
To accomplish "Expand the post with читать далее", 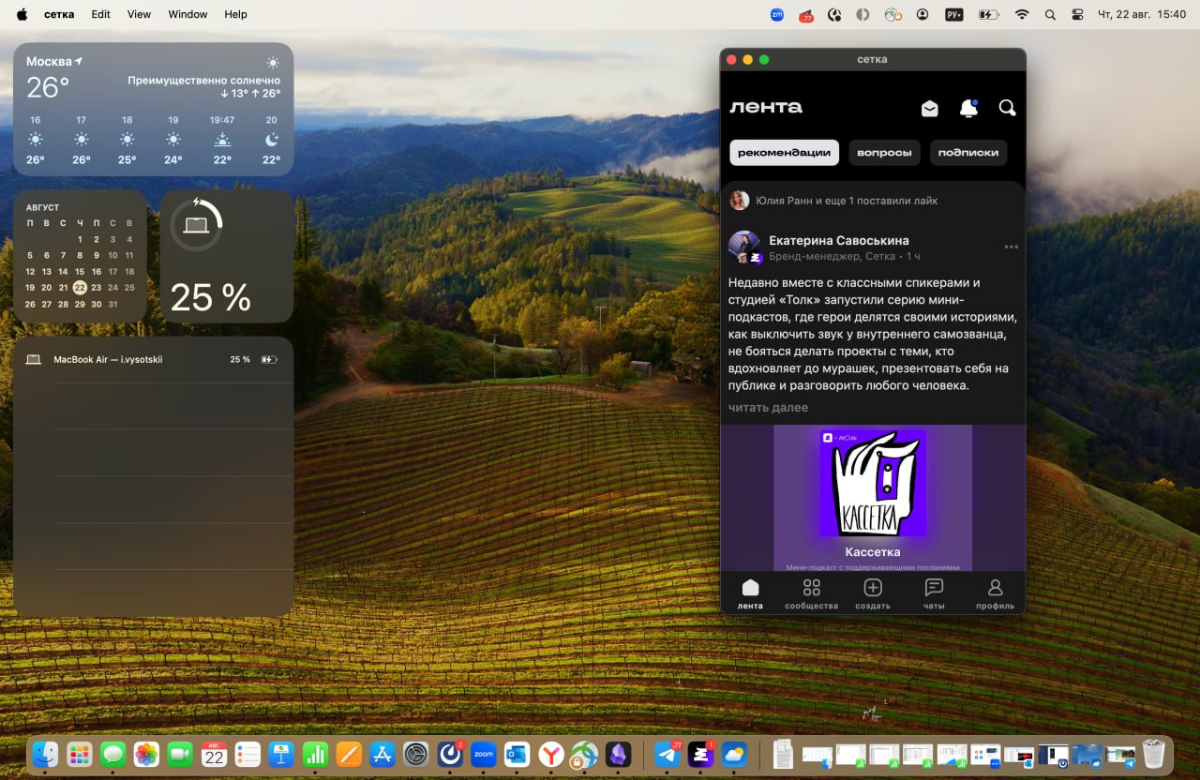I will pos(768,408).
